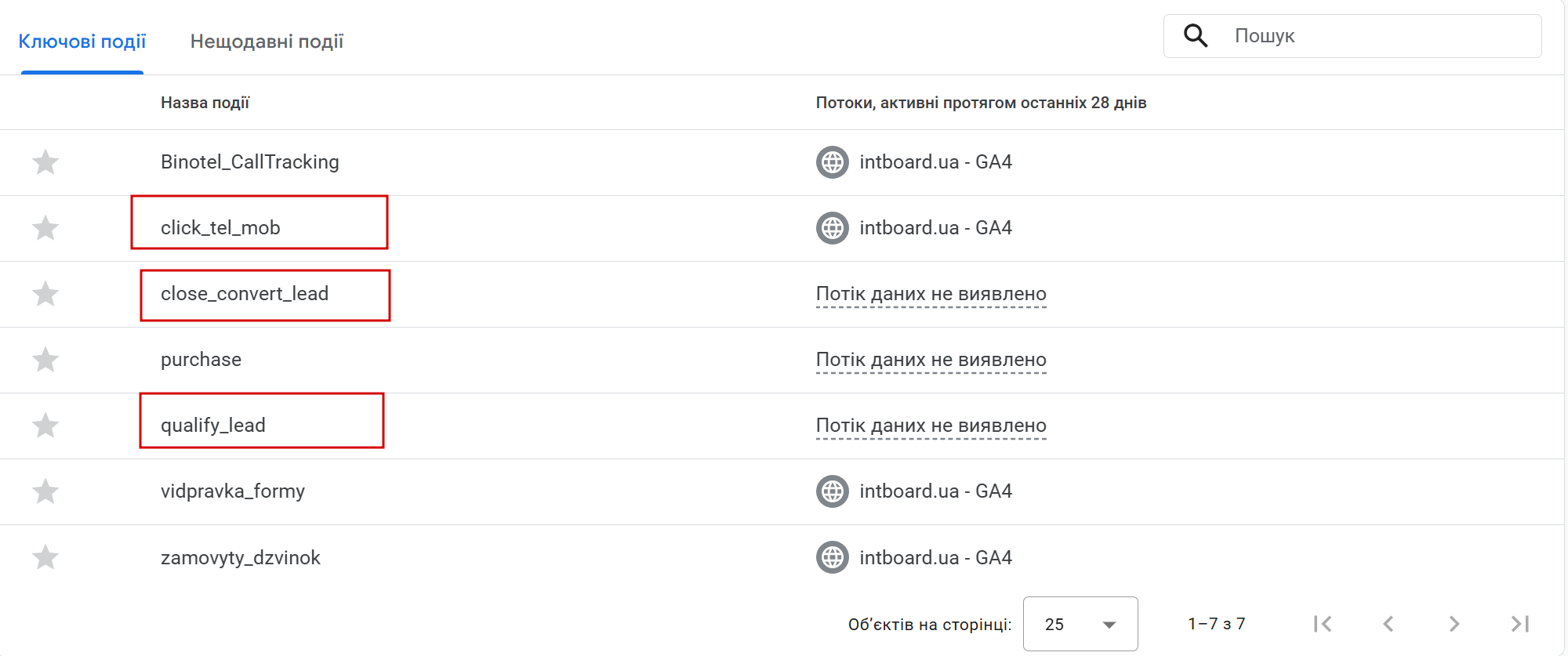Click the search magnifier icon
This screenshot has width=1568, height=656.
1196,36
